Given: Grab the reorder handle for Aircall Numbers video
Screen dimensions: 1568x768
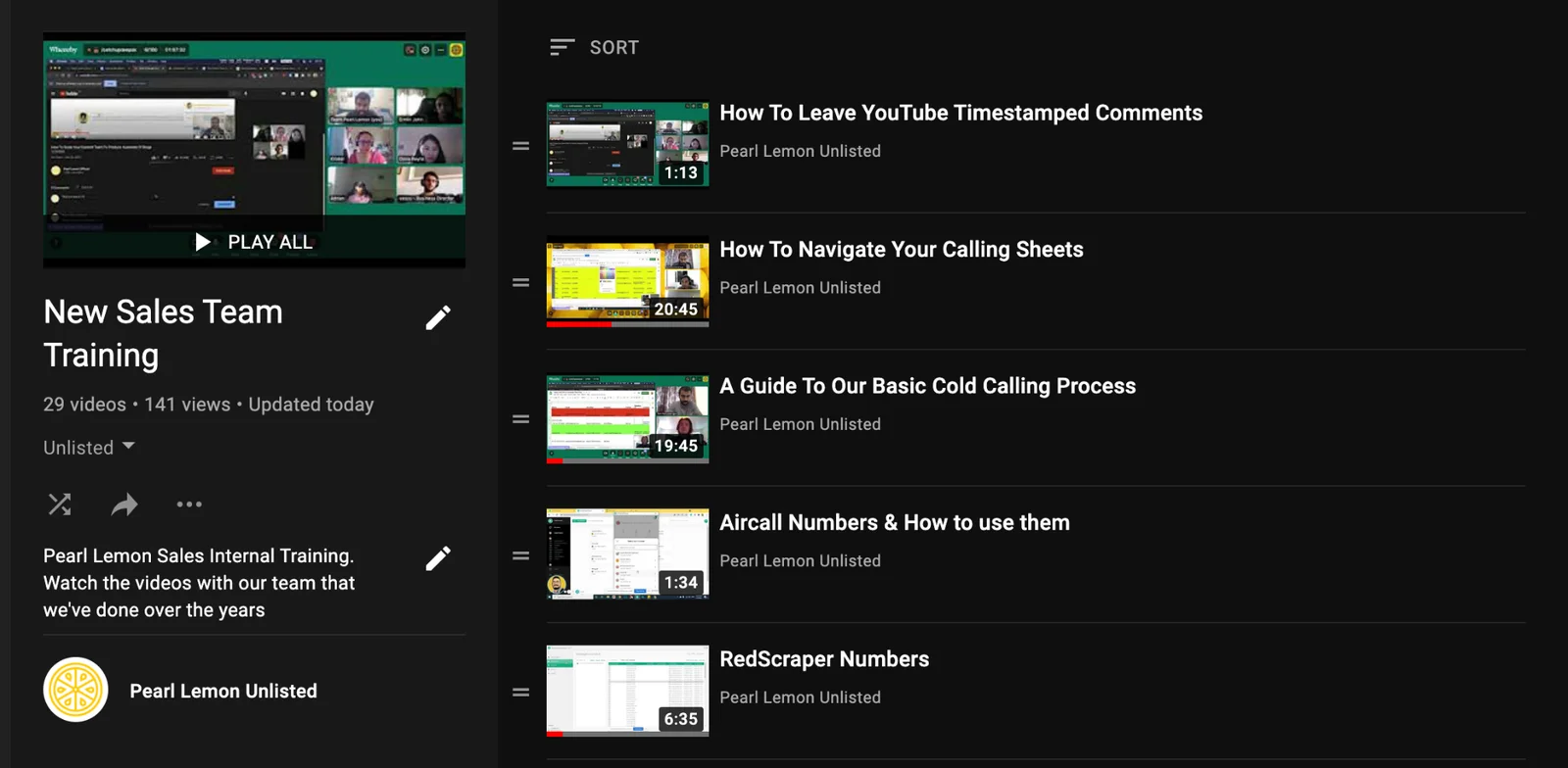Looking at the screenshot, I should tap(521, 555).
